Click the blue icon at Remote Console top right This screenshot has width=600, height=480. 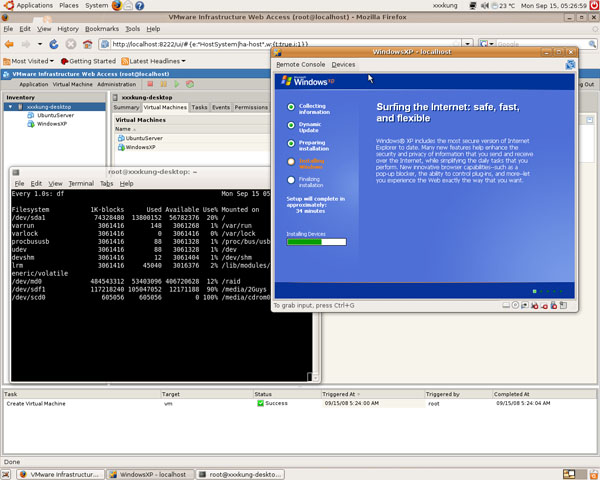[570, 65]
